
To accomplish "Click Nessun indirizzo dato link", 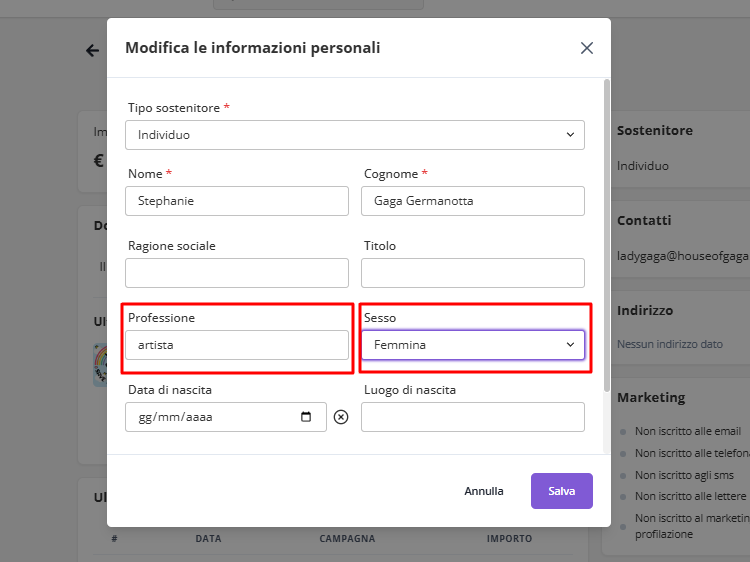I will (669, 344).
